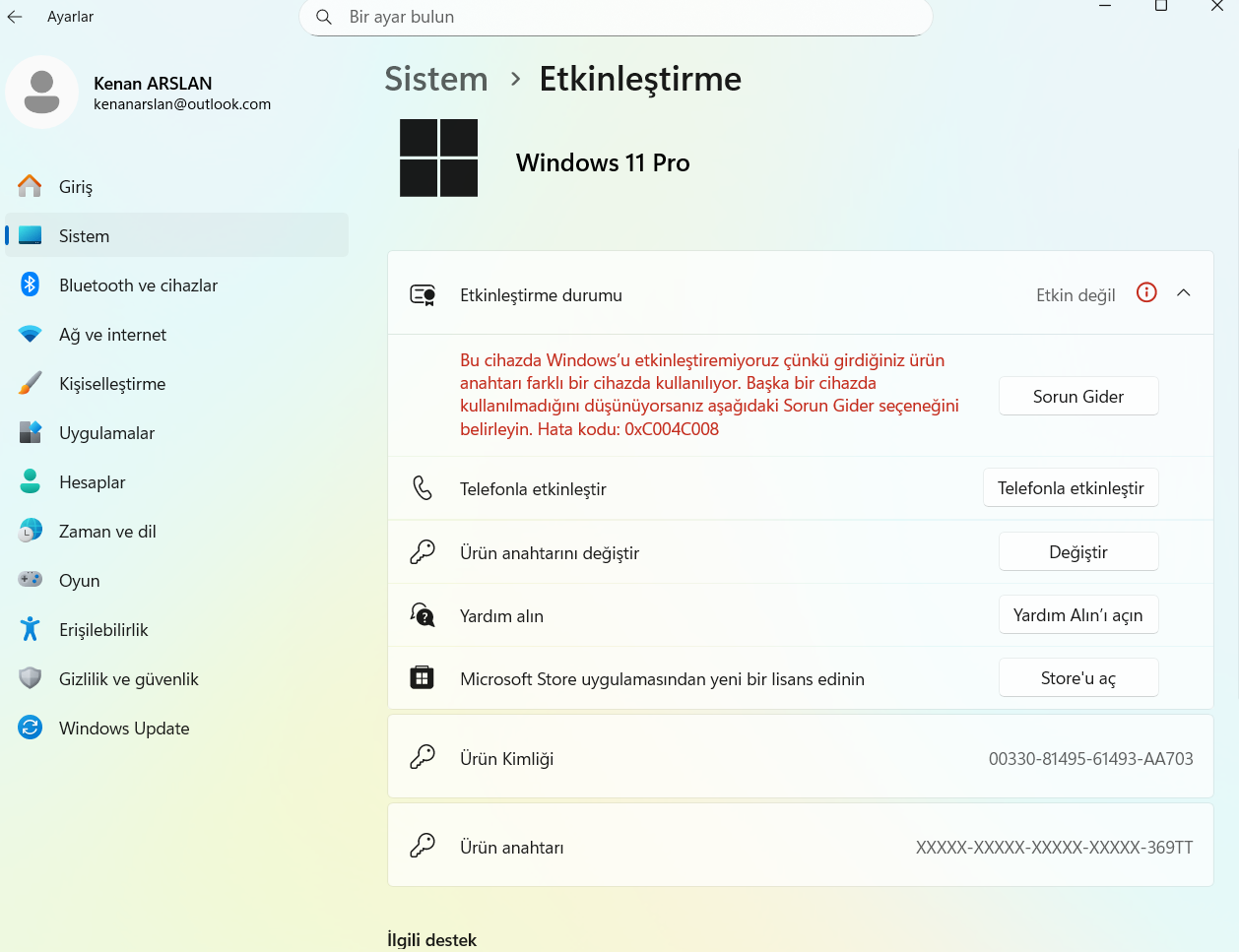Click the Sistem breadcrumb link
Viewport: 1239px width, 952px height.
[x=436, y=79]
